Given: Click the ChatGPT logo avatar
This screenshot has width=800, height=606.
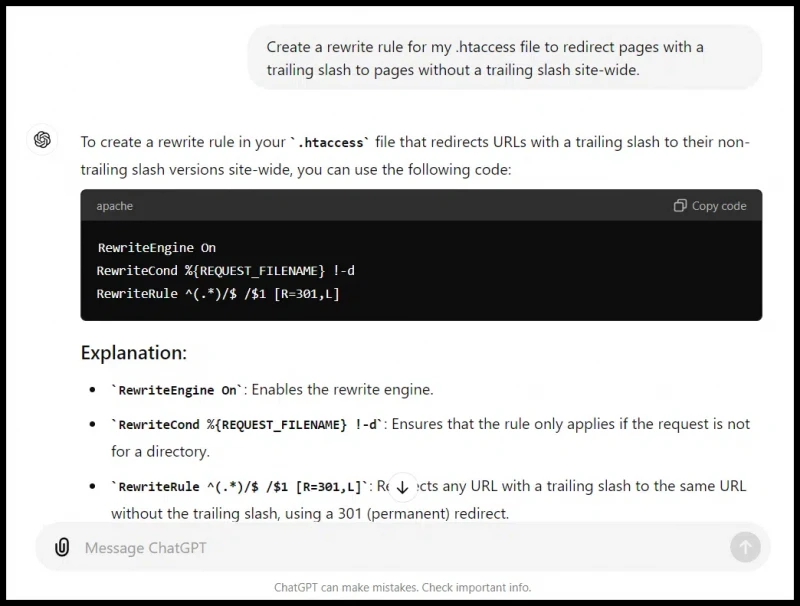Looking at the screenshot, I should tap(42, 140).
